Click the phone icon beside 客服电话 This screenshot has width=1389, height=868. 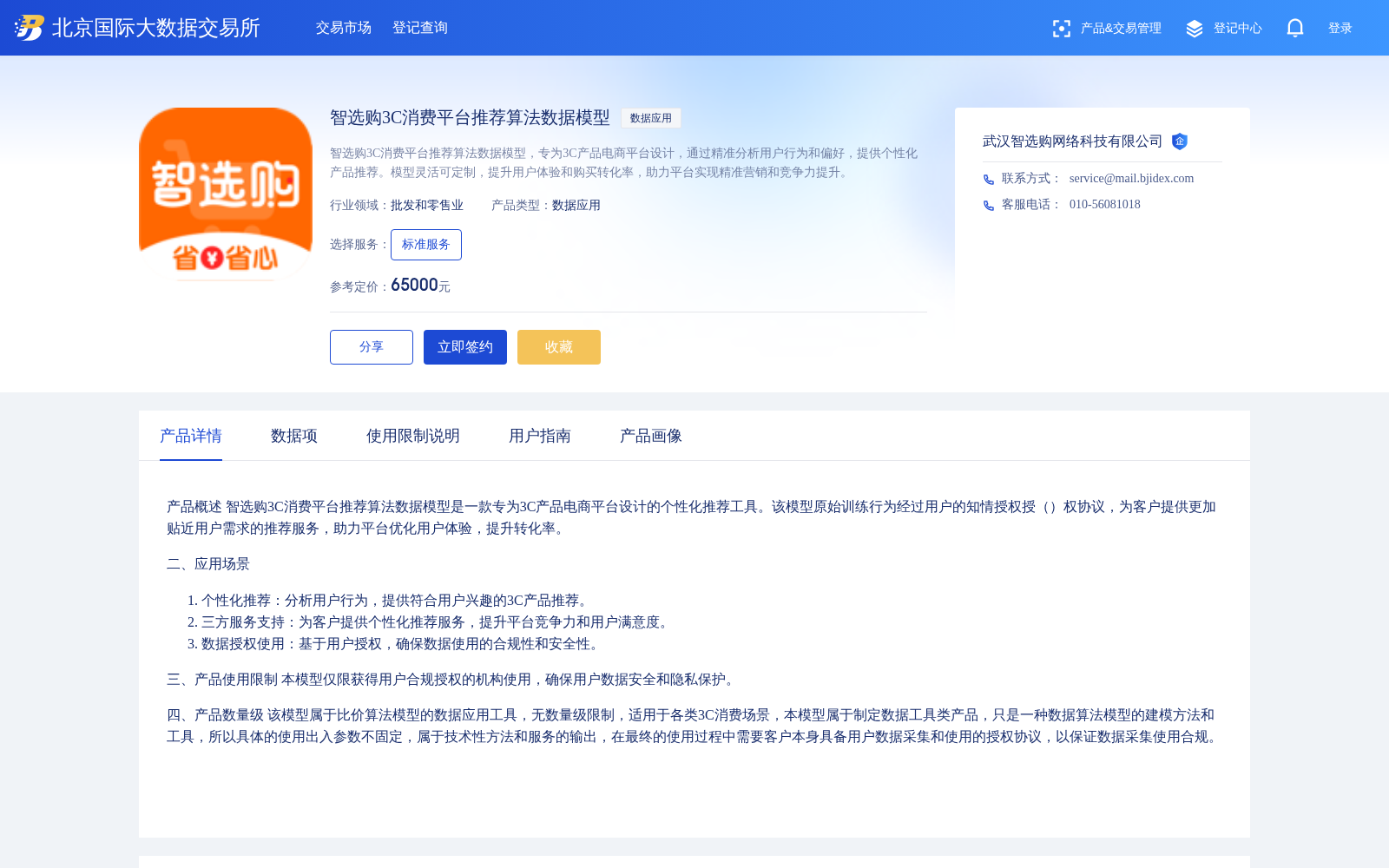pyautogui.click(x=989, y=205)
